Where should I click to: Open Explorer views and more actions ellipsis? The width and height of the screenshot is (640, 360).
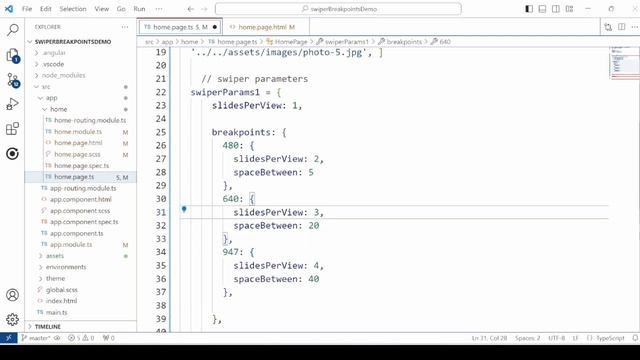coord(125,27)
